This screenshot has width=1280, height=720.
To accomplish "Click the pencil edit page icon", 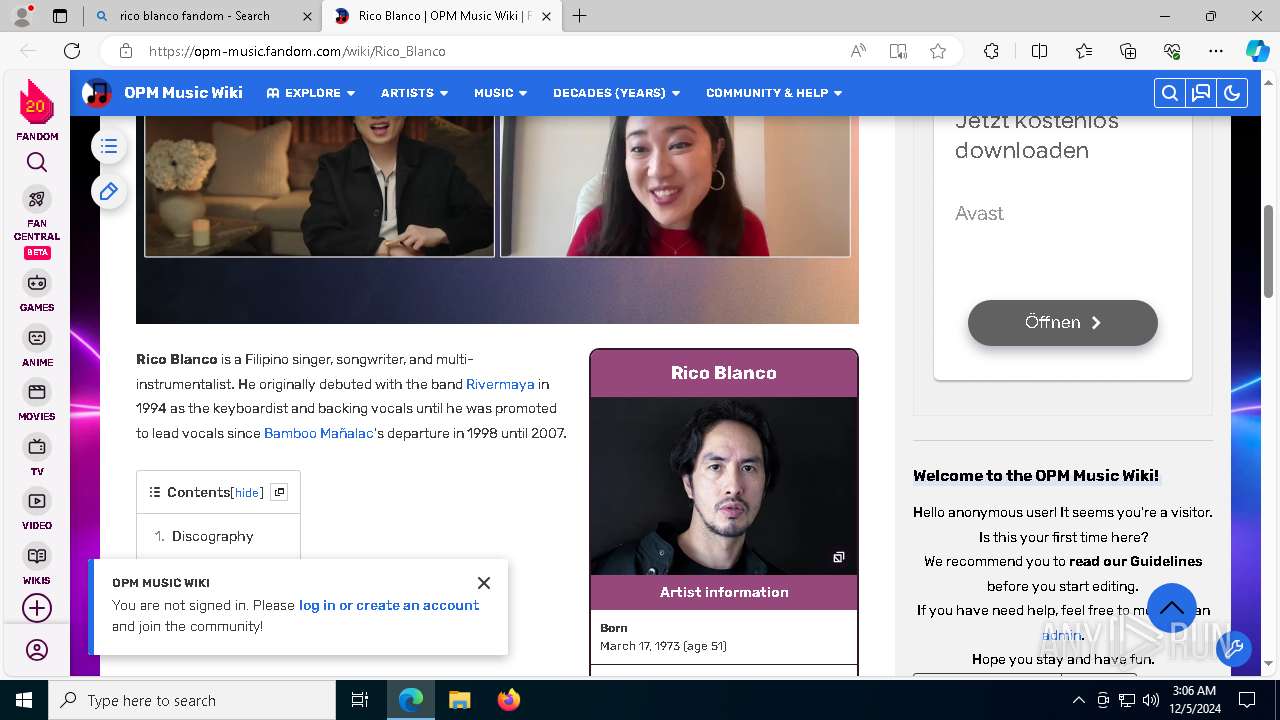I will (x=109, y=191).
